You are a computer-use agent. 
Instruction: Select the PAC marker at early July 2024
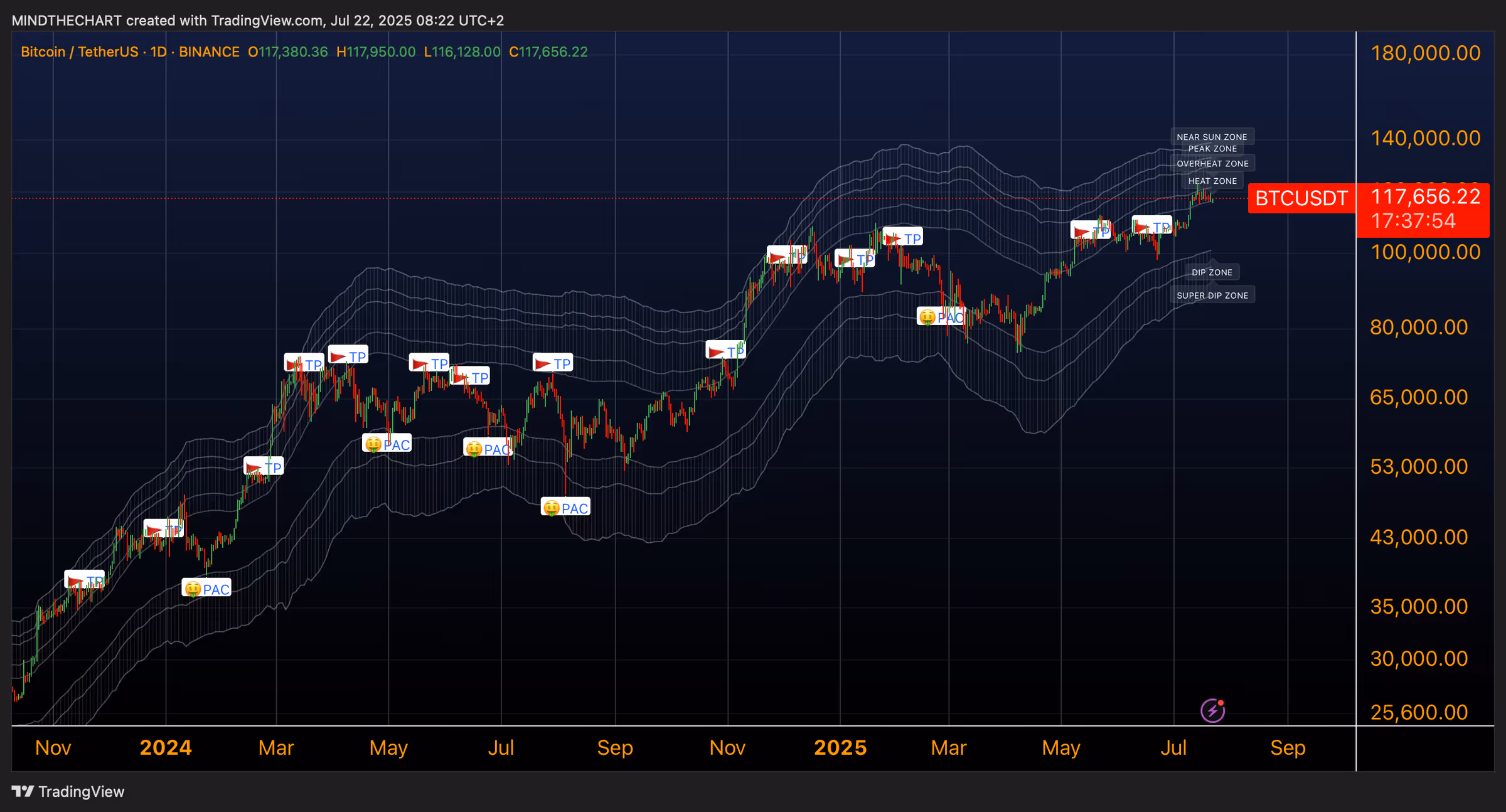[x=488, y=447]
